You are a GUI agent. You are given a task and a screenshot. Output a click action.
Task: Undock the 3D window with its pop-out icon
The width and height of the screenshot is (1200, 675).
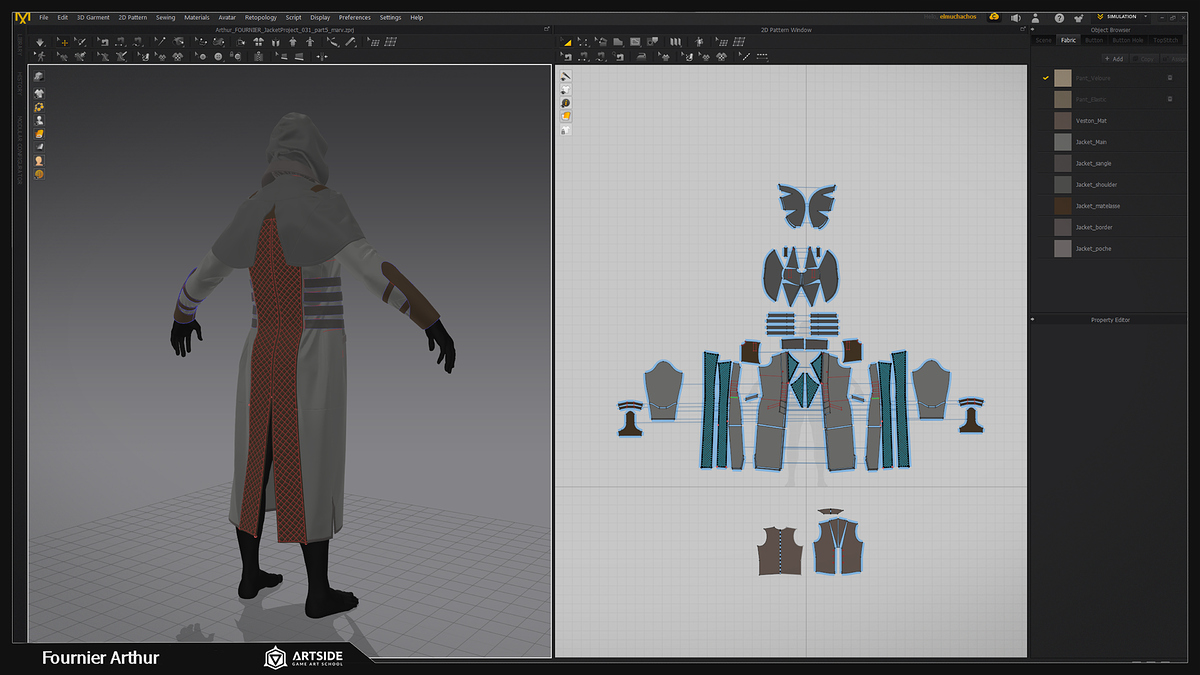click(546, 30)
